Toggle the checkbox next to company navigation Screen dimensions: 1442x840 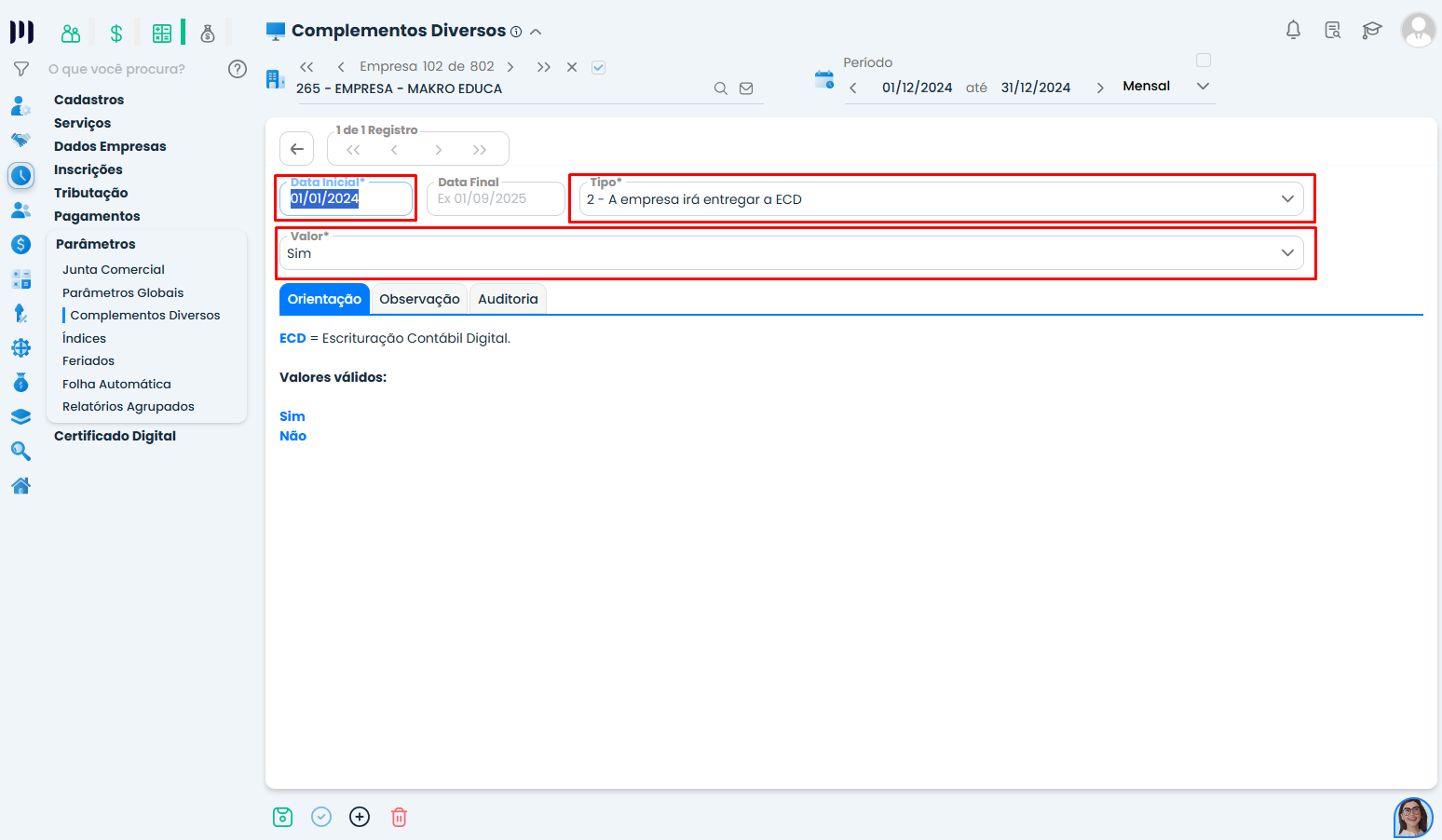[598, 66]
